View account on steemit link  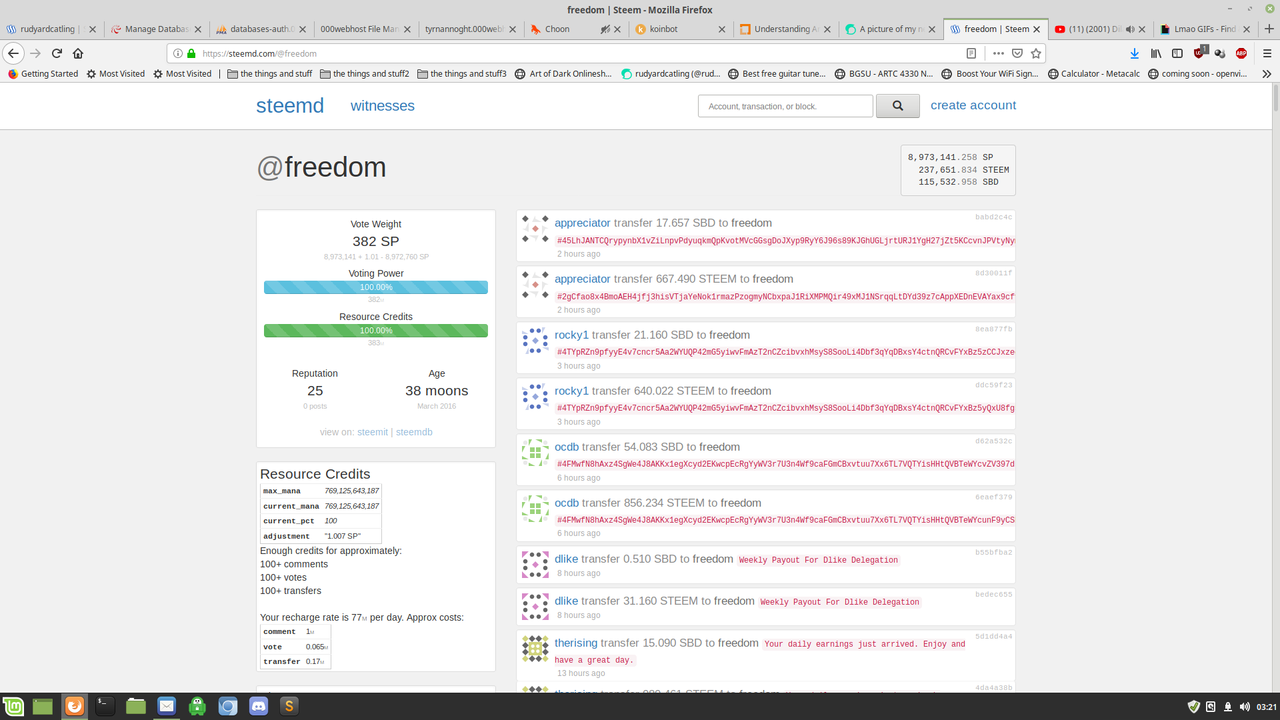pyautogui.click(x=372, y=432)
